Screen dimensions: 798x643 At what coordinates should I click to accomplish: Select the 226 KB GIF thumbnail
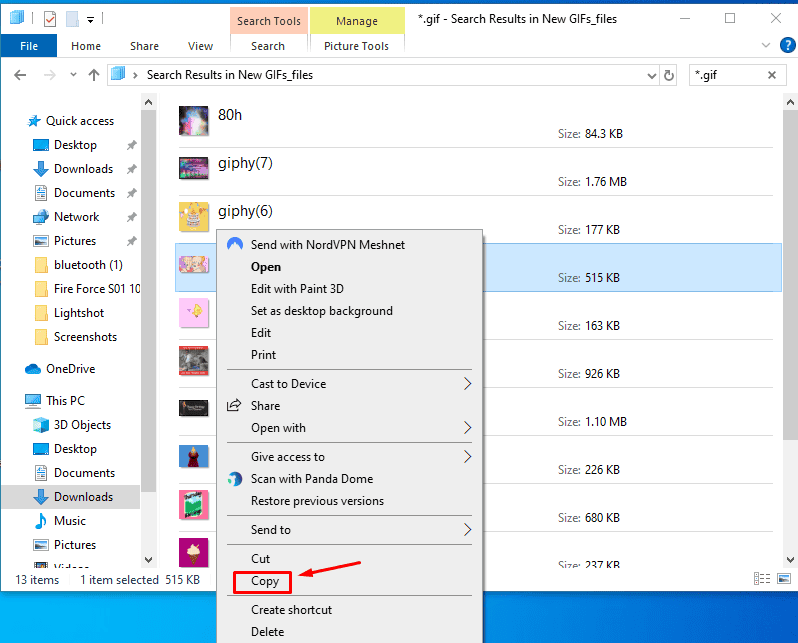click(x=193, y=456)
